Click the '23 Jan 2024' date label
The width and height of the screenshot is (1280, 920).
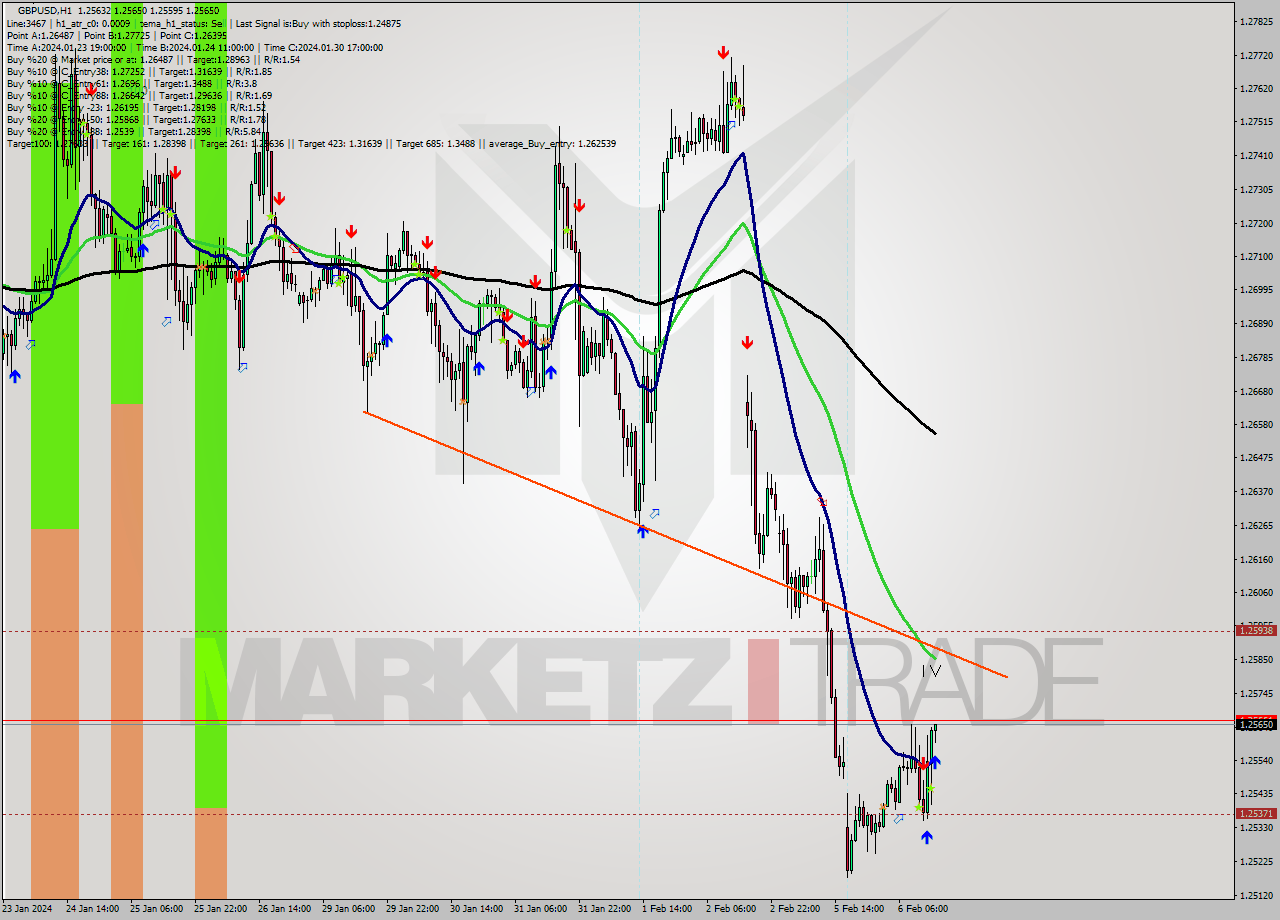(x=27, y=908)
